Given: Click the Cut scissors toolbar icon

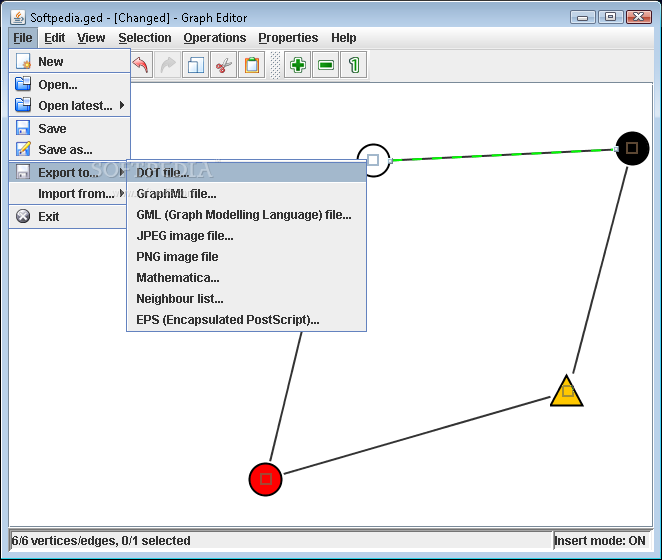Looking at the screenshot, I should [x=223, y=65].
